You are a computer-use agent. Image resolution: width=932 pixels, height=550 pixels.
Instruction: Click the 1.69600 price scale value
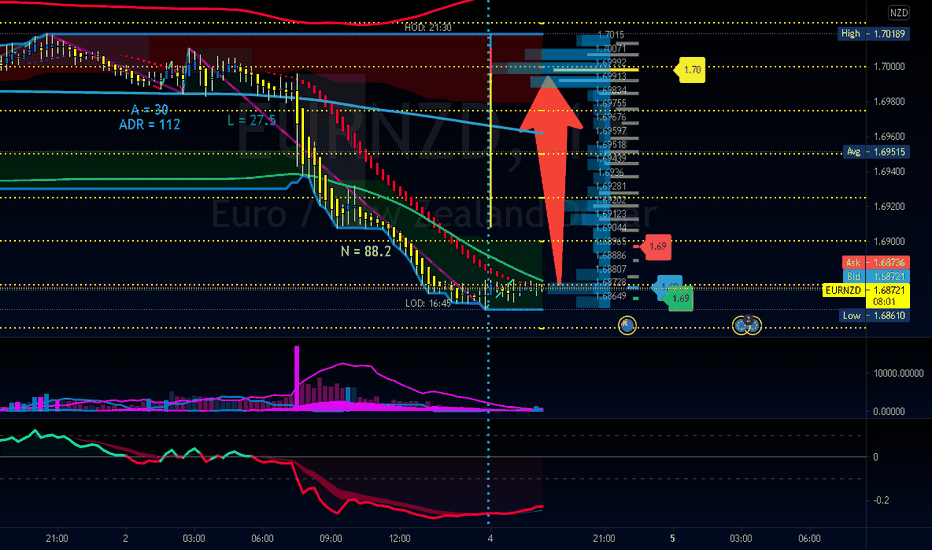[889, 137]
